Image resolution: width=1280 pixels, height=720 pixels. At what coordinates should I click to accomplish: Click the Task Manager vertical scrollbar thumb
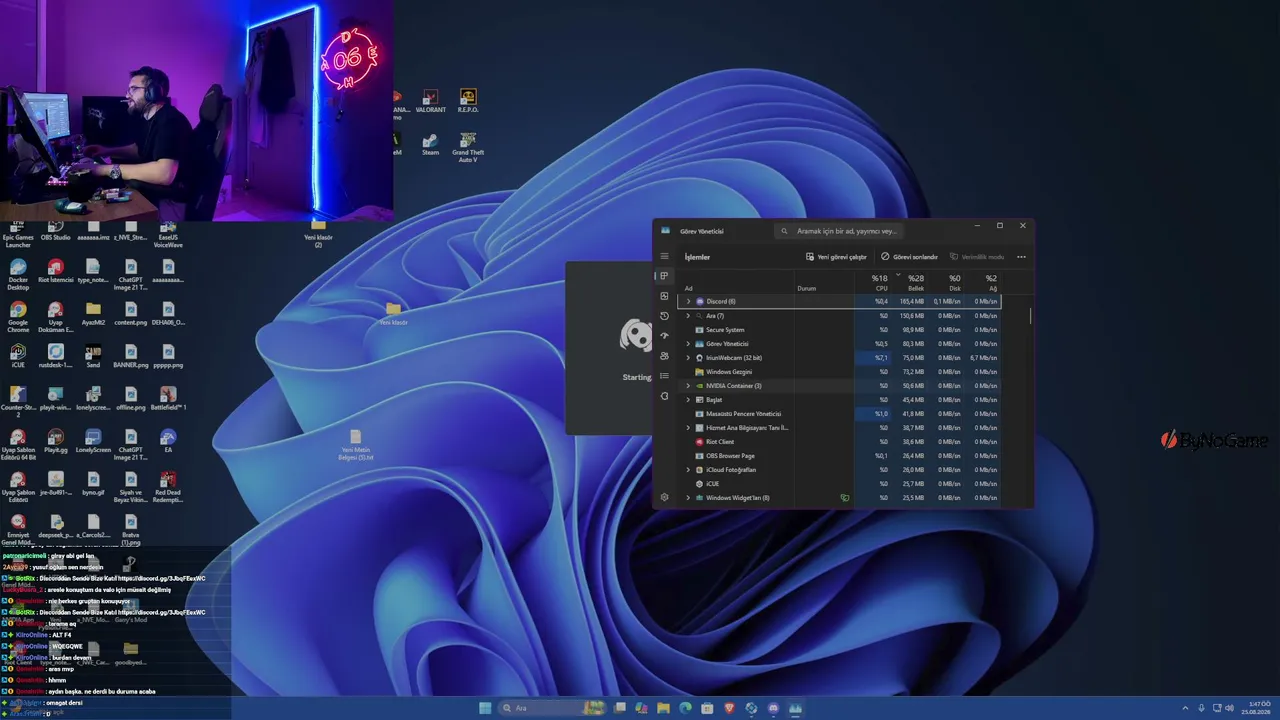tap(1030, 315)
